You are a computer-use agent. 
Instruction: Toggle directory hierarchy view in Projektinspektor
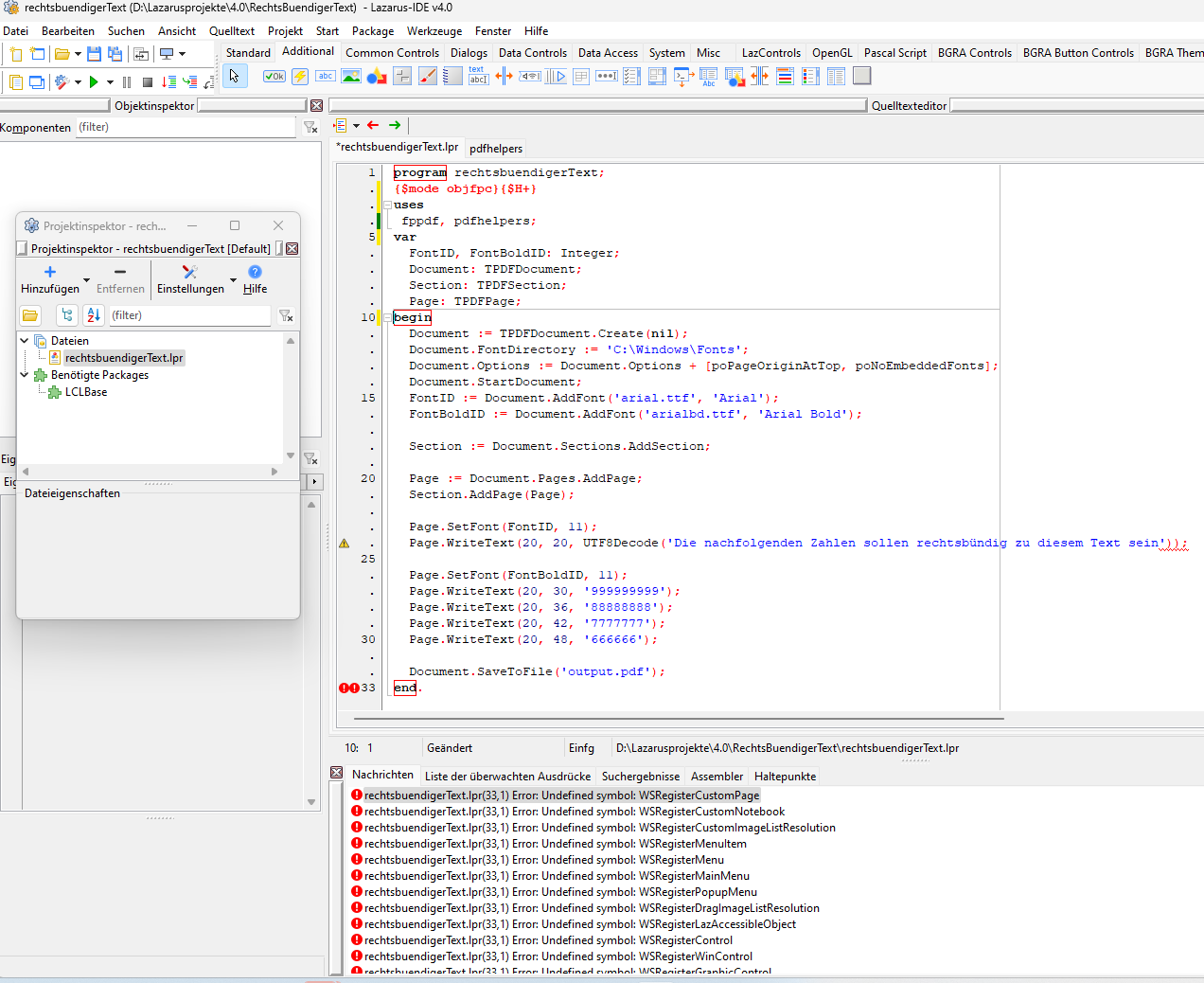pos(67,315)
